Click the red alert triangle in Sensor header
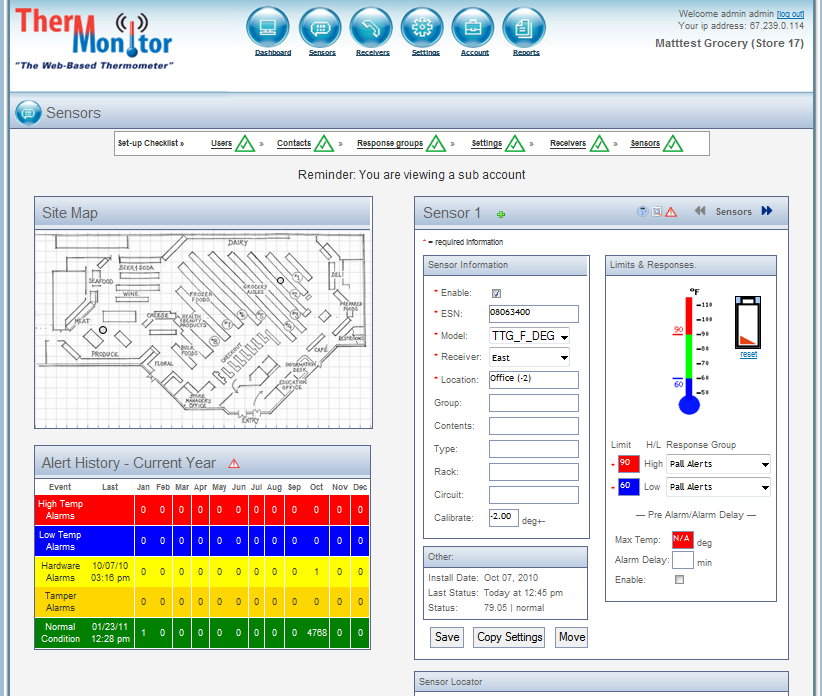822x696 pixels. pyautogui.click(x=671, y=212)
